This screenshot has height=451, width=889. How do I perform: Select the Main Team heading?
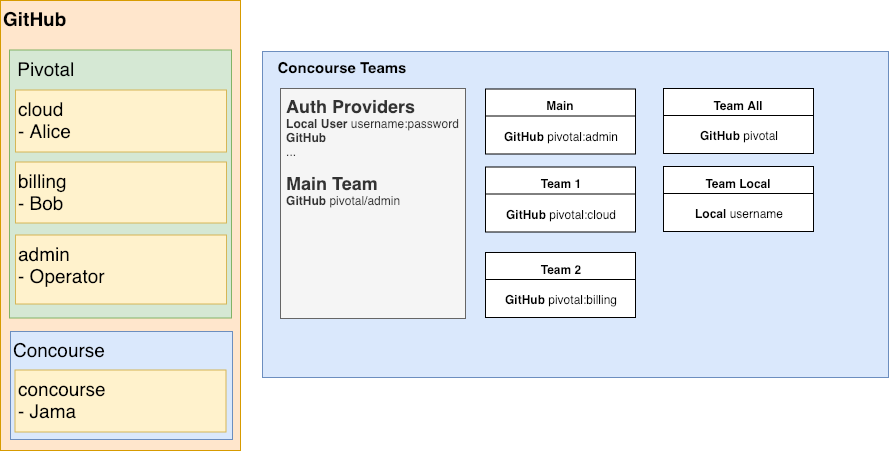(x=331, y=184)
